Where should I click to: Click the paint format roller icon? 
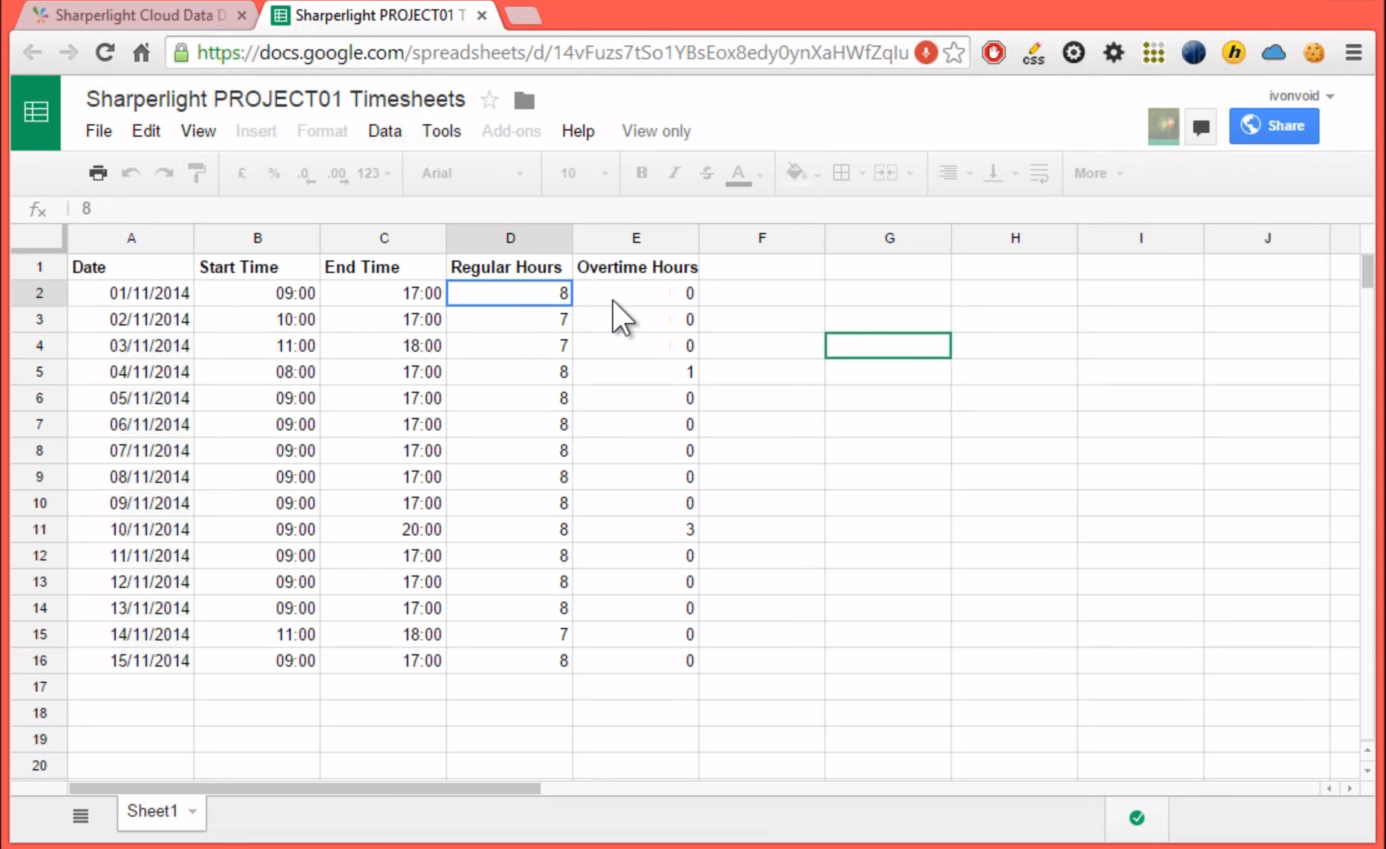click(x=197, y=173)
